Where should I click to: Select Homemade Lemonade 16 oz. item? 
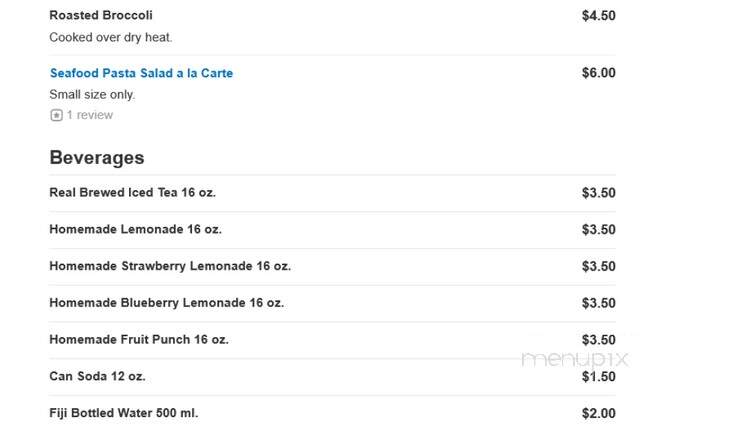(136, 229)
